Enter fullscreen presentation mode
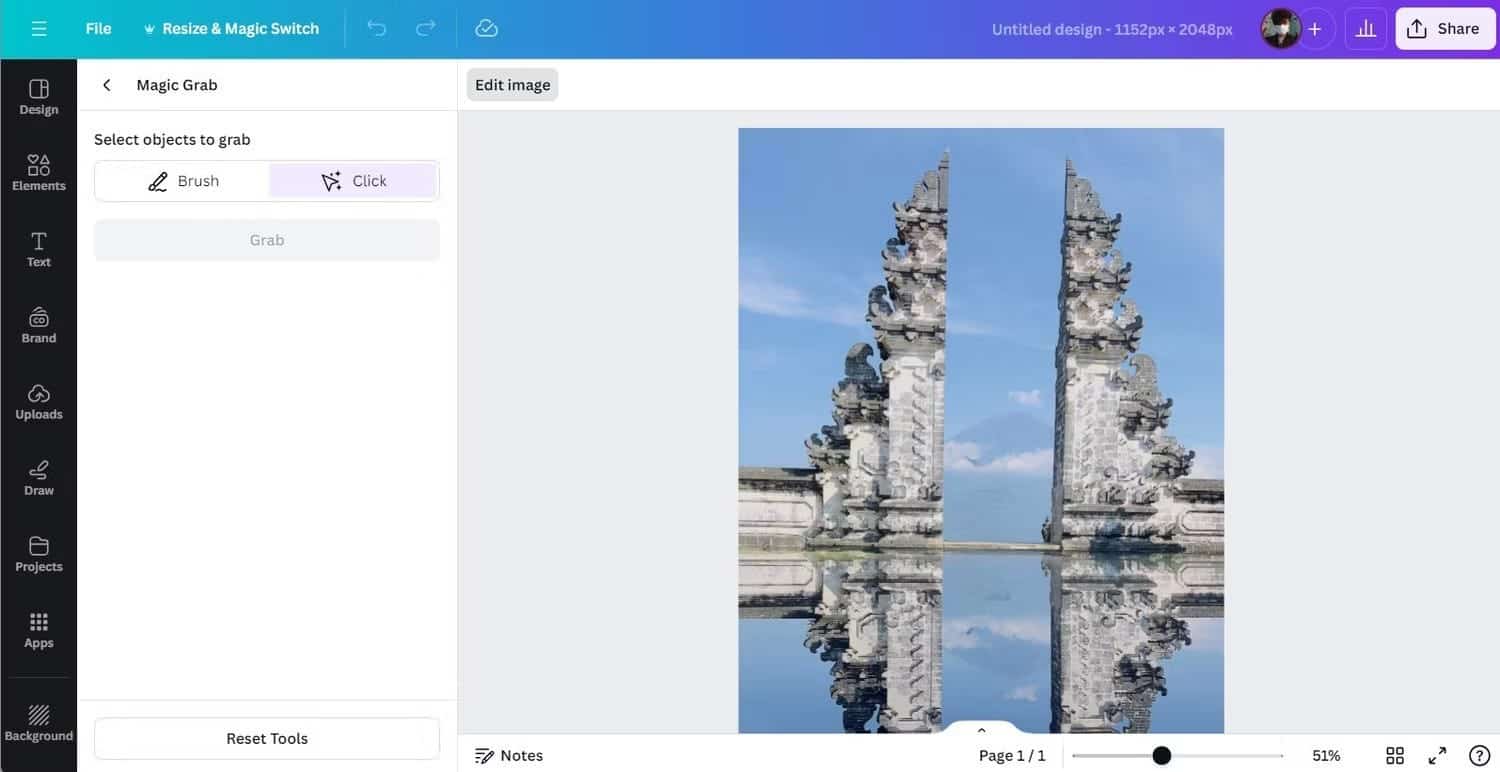The image size is (1500, 772). pyautogui.click(x=1437, y=755)
